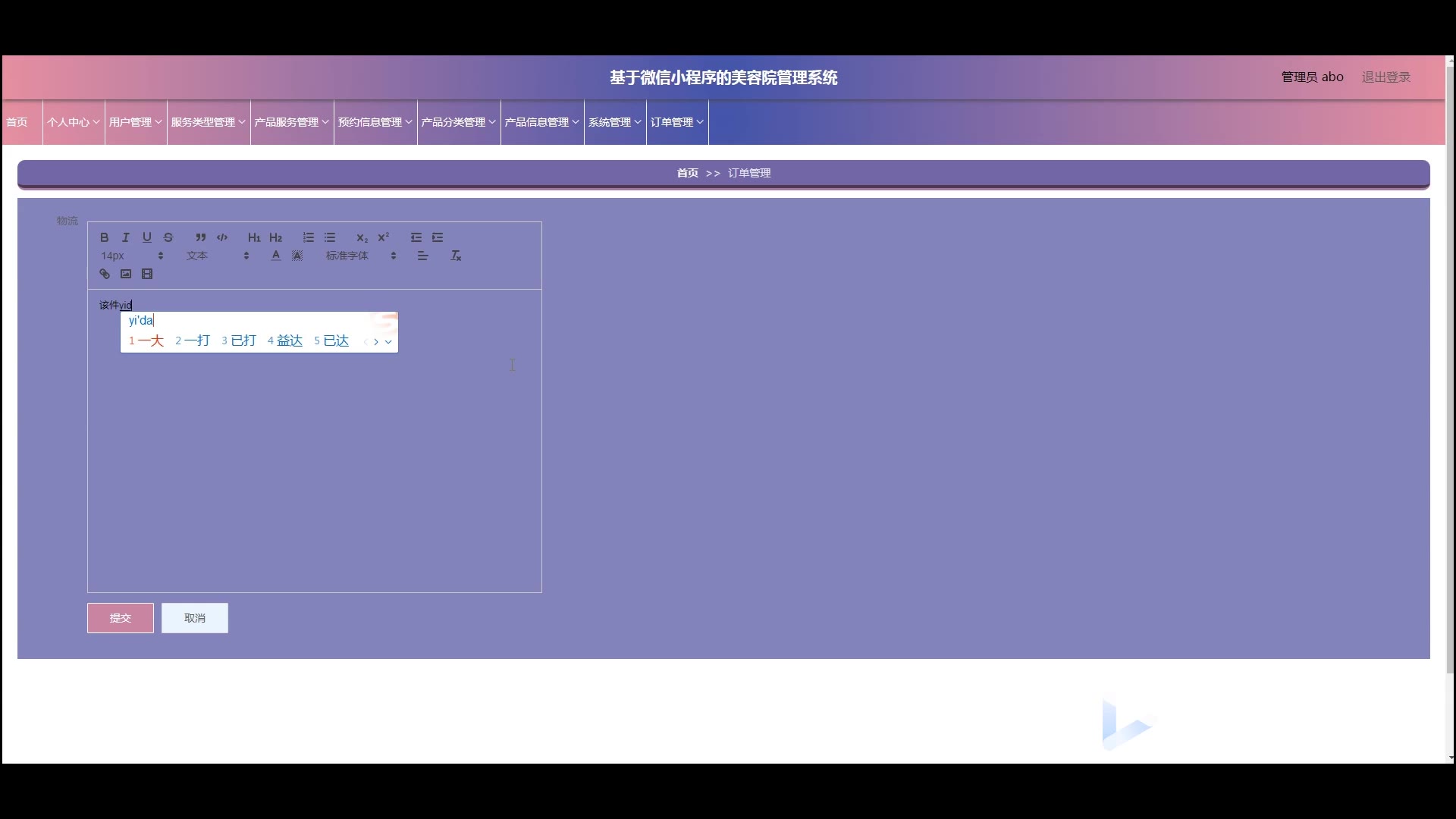Insert a code block

[x=222, y=237]
